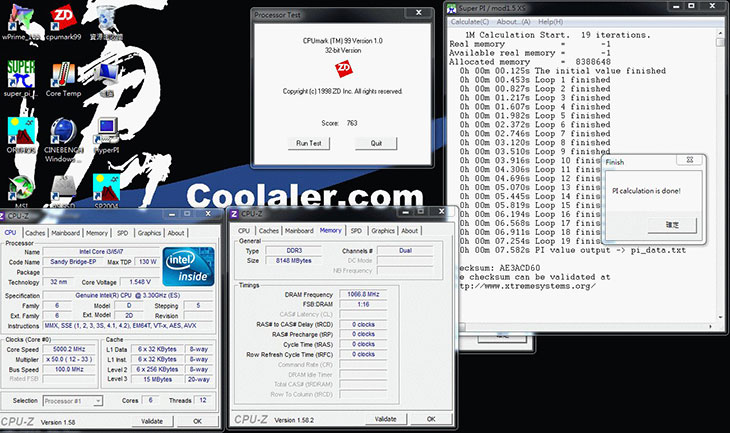
Task: Open the Recycle Bin desktop icon
Action: click(x=107, y=21)
